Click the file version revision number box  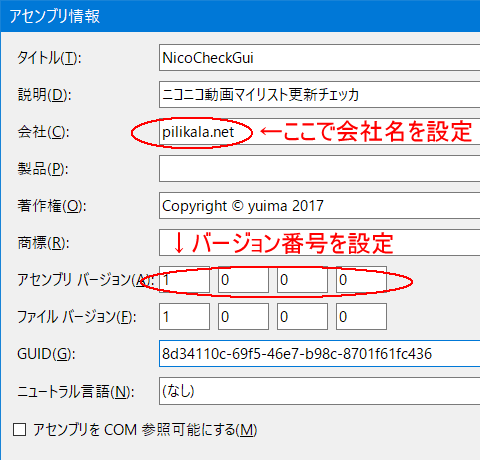(361, 316)
